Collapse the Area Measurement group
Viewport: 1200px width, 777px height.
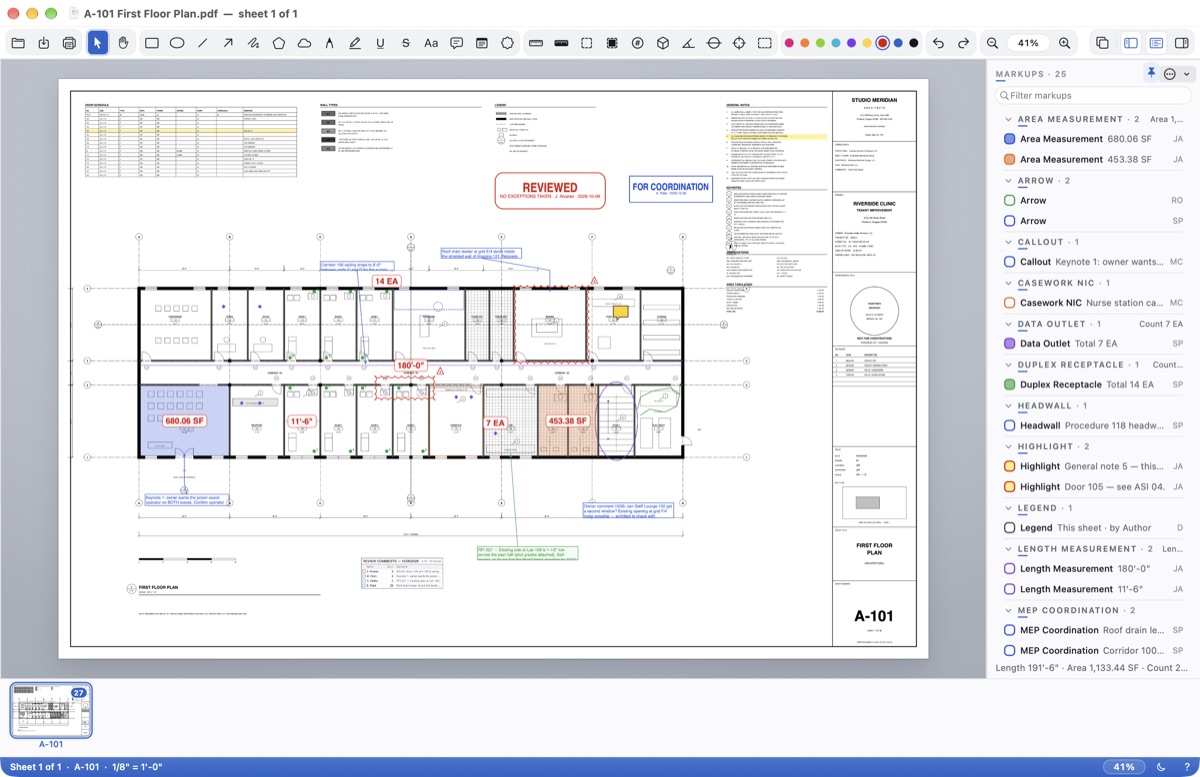tap(1008, 119)
